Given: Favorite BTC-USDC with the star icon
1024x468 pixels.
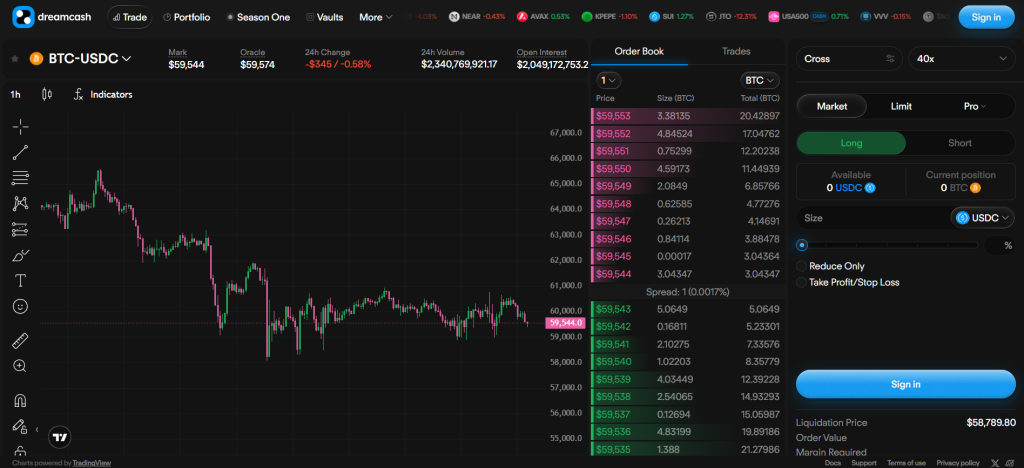Looking at the screenshot, I should [x=15, y=59].
